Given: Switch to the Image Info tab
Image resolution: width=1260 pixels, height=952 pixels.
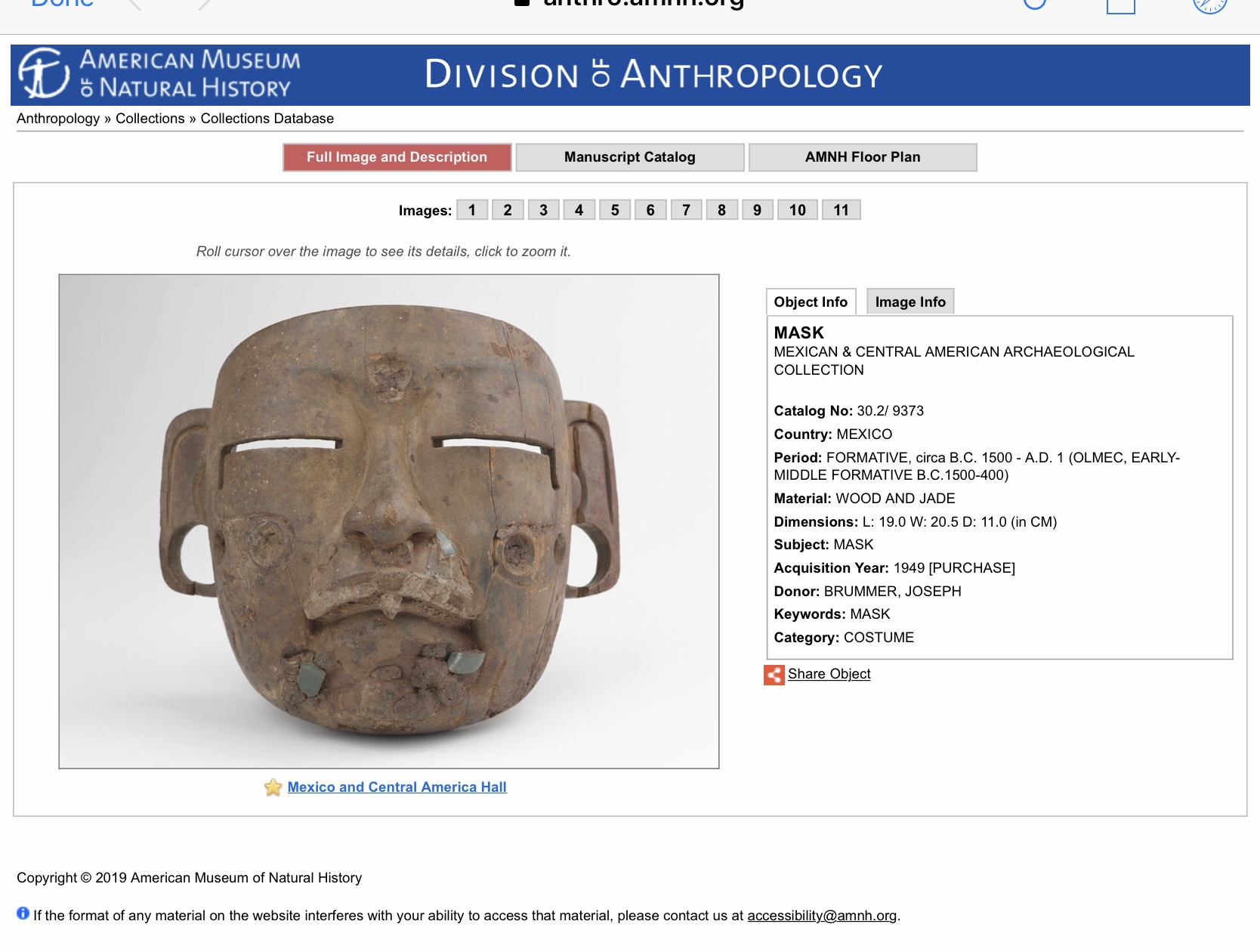Looking at the screenshot, I should pos(909,302).
